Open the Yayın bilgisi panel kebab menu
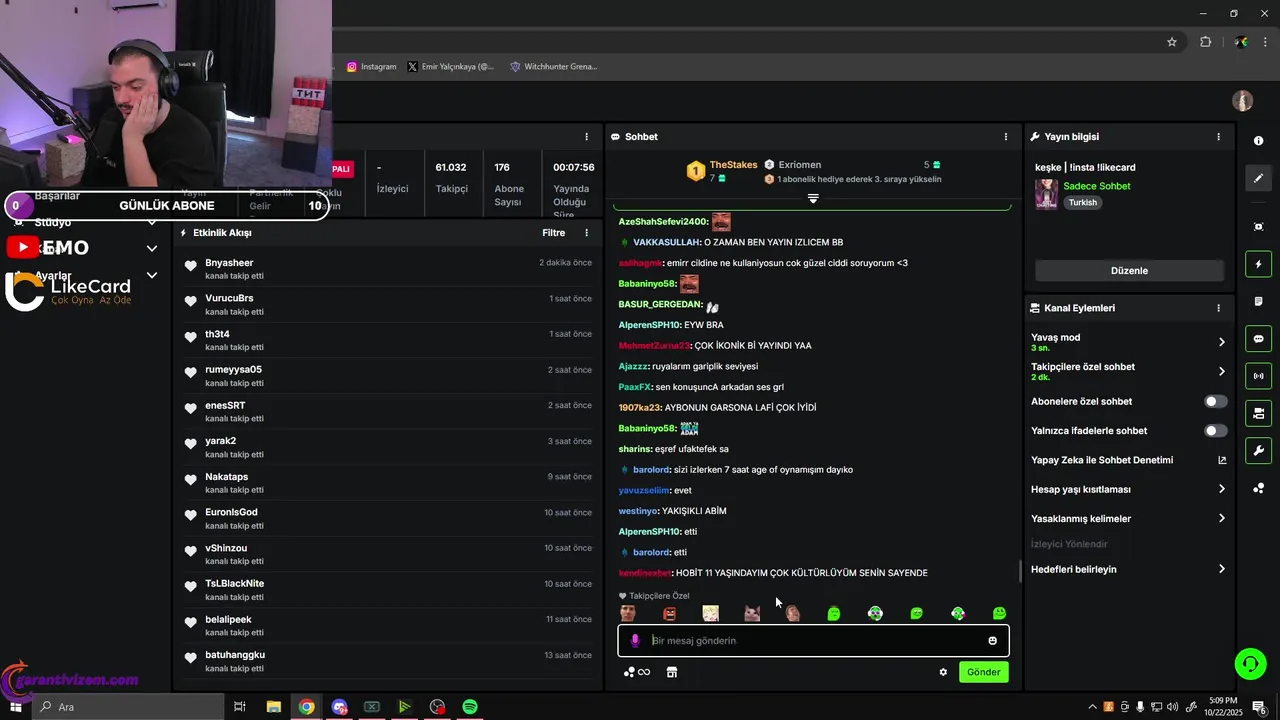Screen dimensions: 1280x720 1218,136
